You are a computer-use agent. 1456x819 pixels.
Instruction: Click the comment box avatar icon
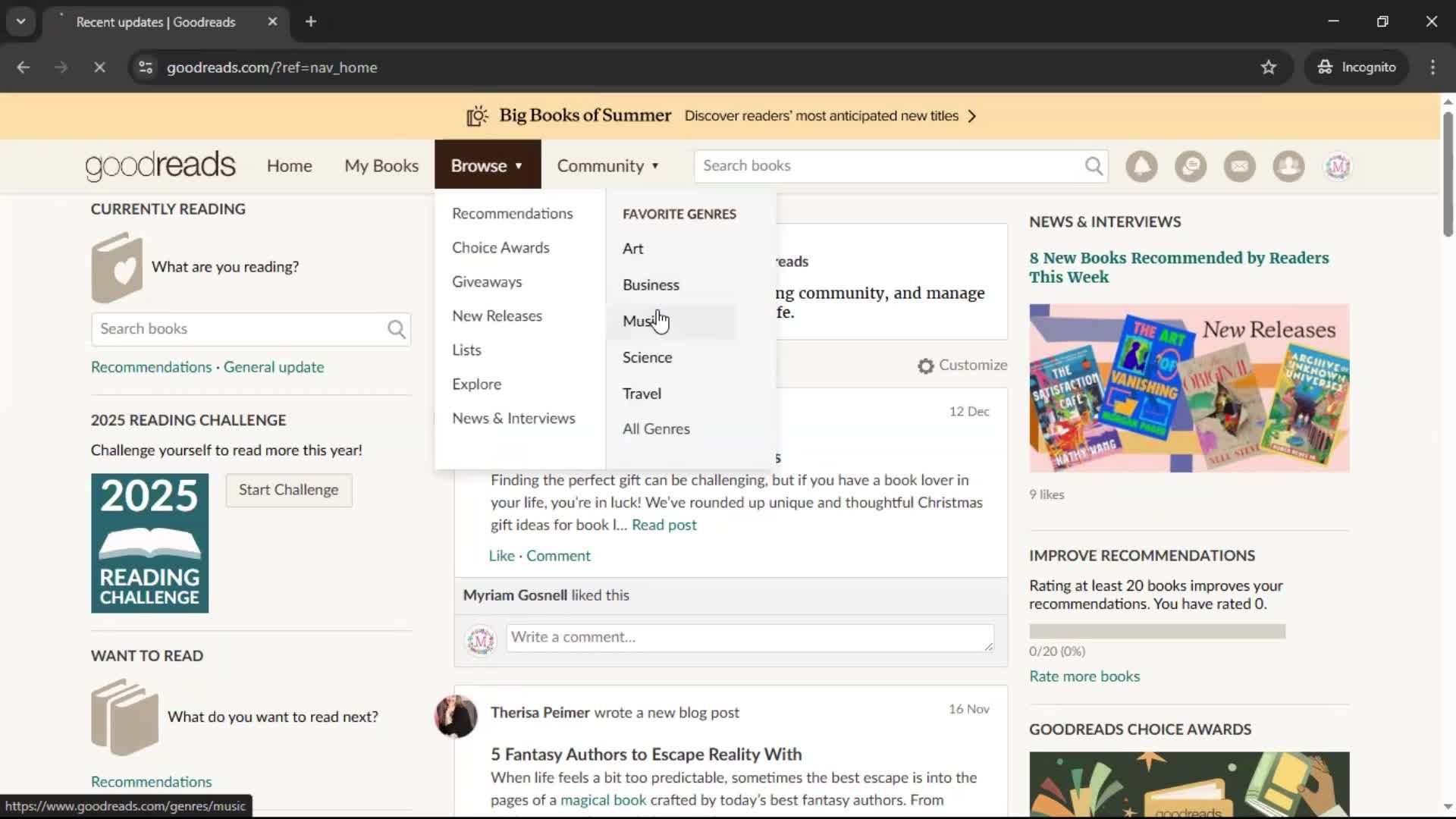click(481, 641)
